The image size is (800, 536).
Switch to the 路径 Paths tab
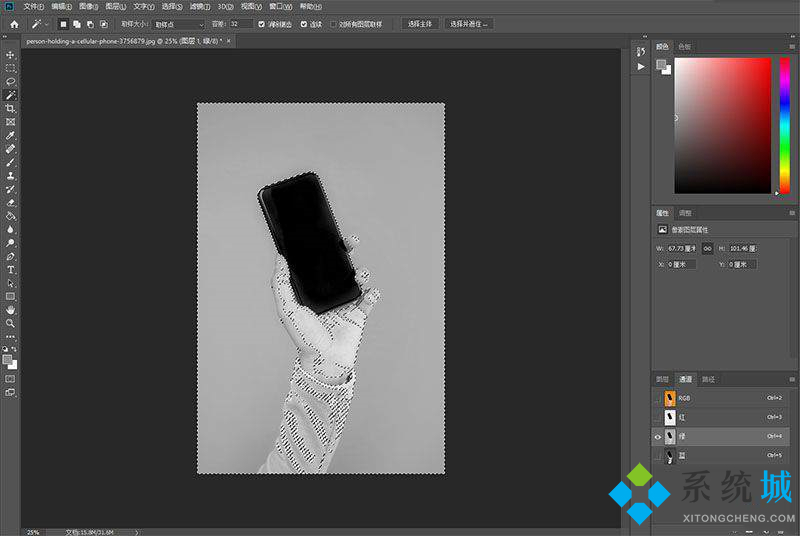[x=708, y=380]
